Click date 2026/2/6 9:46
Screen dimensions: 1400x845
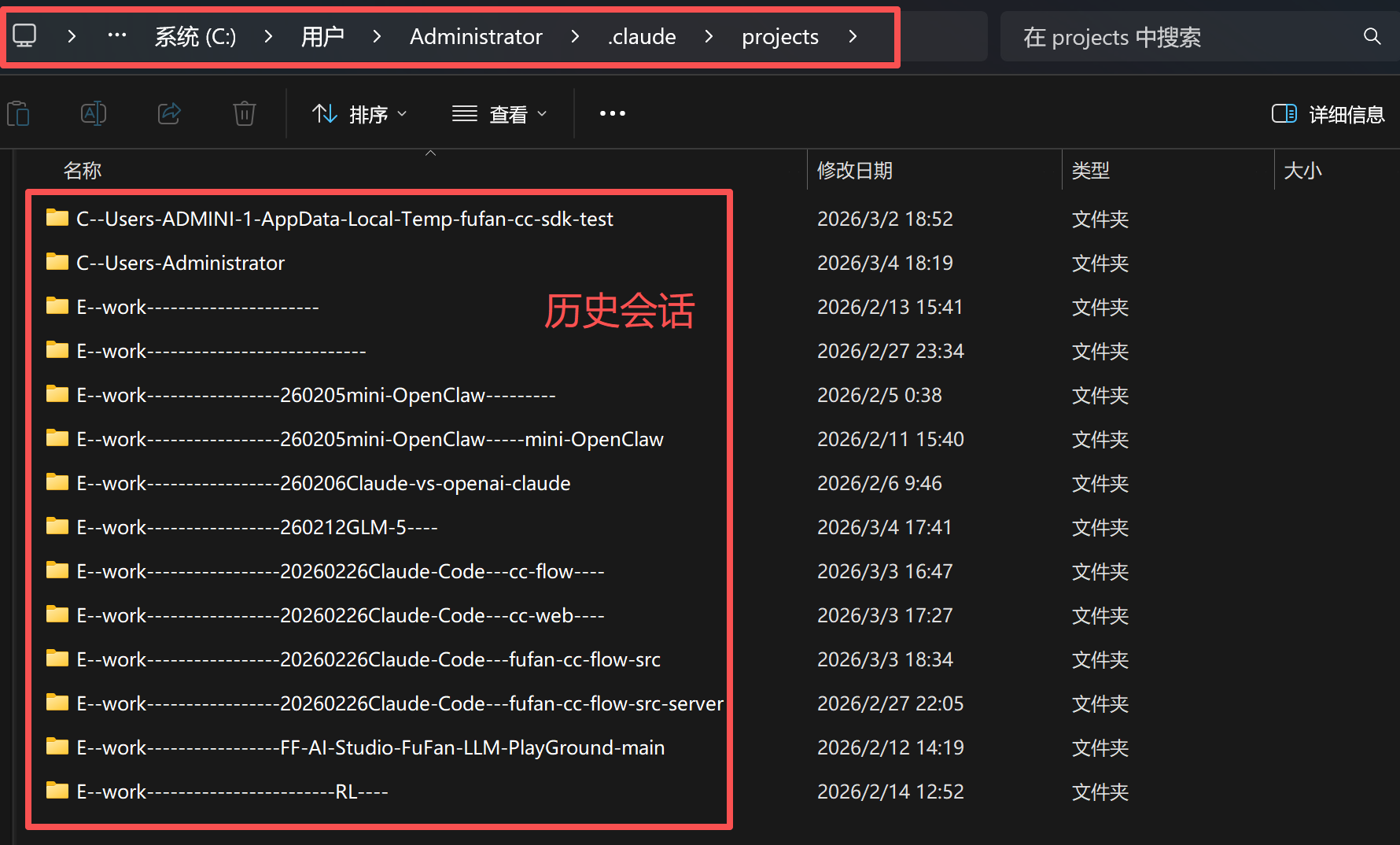(x=879, y=483)
